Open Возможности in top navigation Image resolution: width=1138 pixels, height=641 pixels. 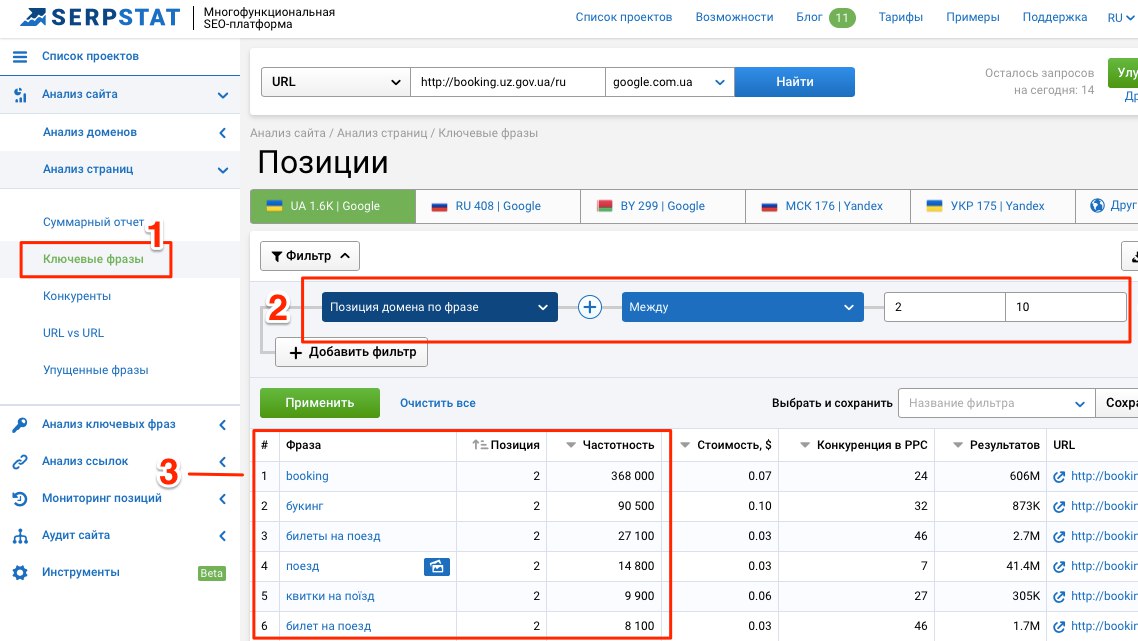coord(734,17)
